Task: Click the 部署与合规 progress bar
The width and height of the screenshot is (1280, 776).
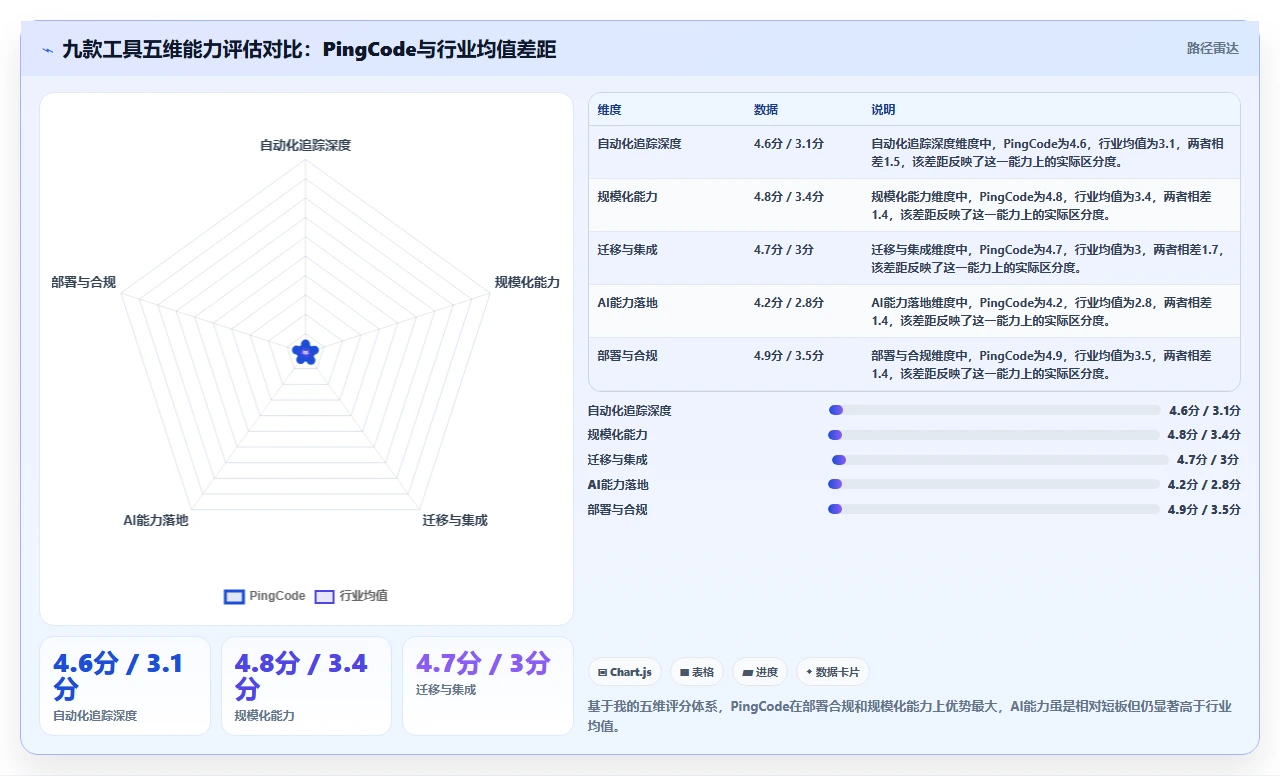Action: (x=994, y=510)
